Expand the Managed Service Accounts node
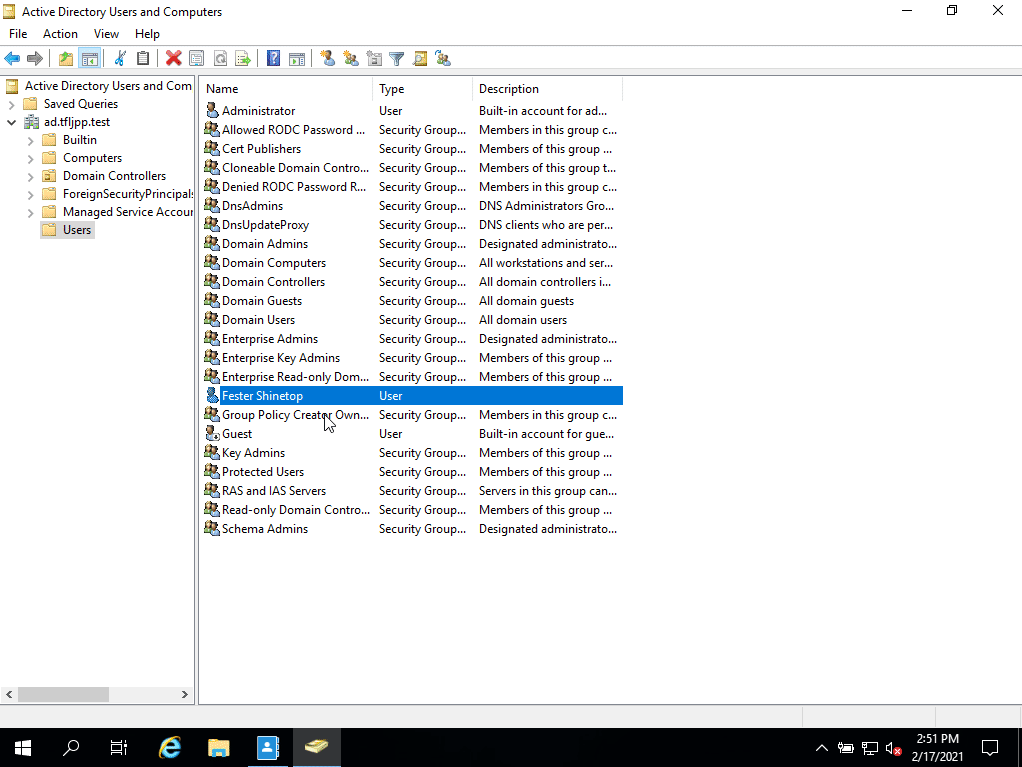The image size is (1022, 767). pos(31,212)
